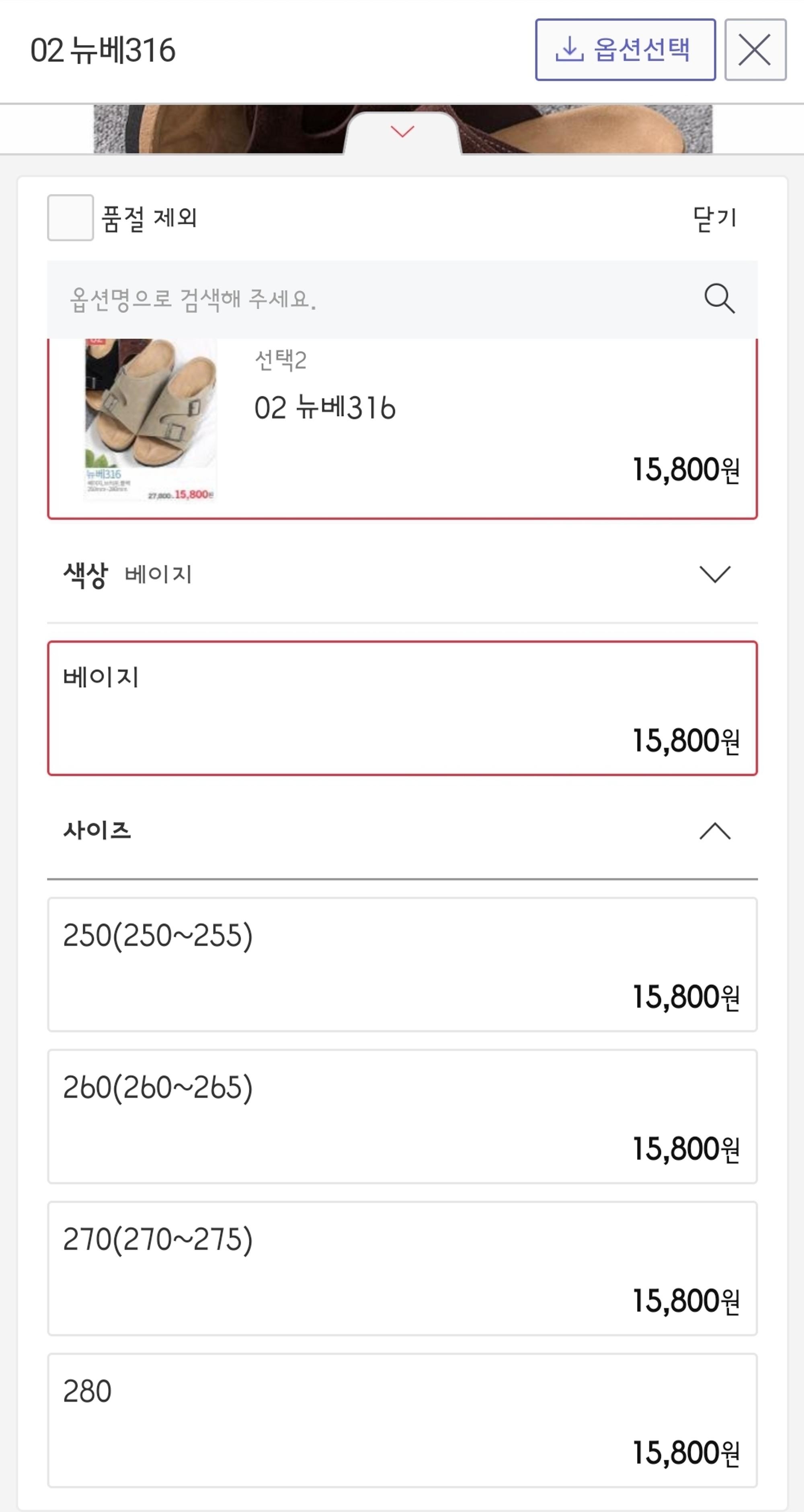Image resolution: width=804 pixels, height=1512 pixels.
Task: Select the 베이지 color option
Action: click(402, 709)
